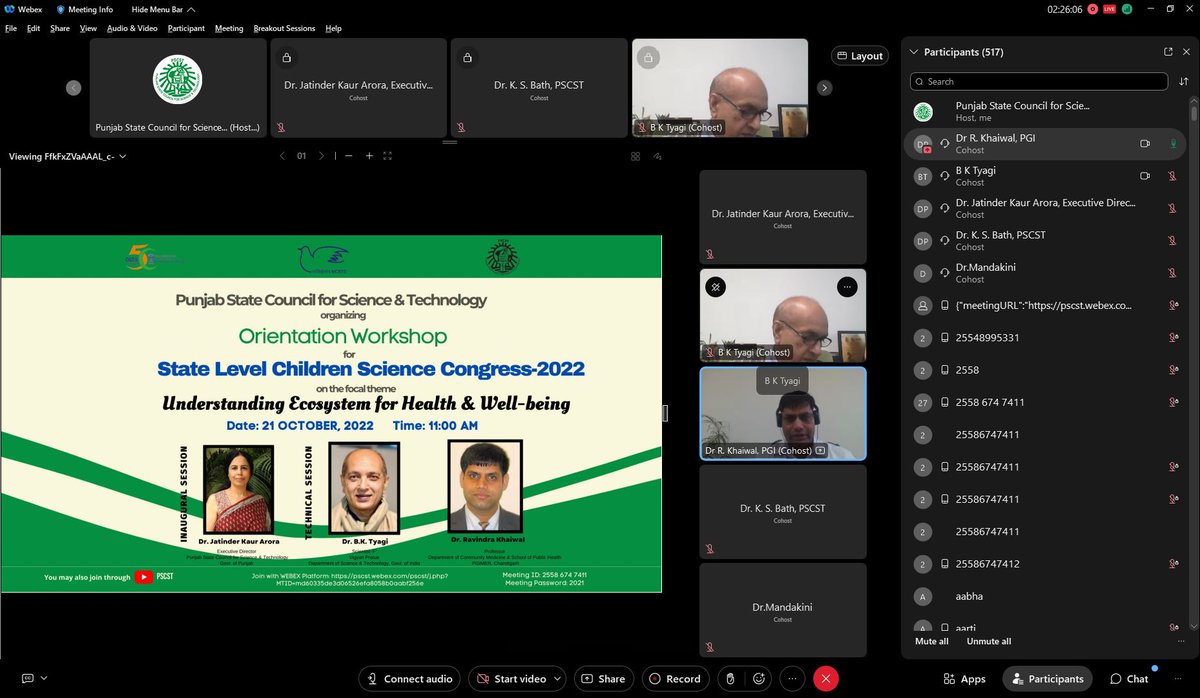Open the Participant menu
Viewport: 1200px width, 698px height.
pyautogui.click(x=186, y=28)
